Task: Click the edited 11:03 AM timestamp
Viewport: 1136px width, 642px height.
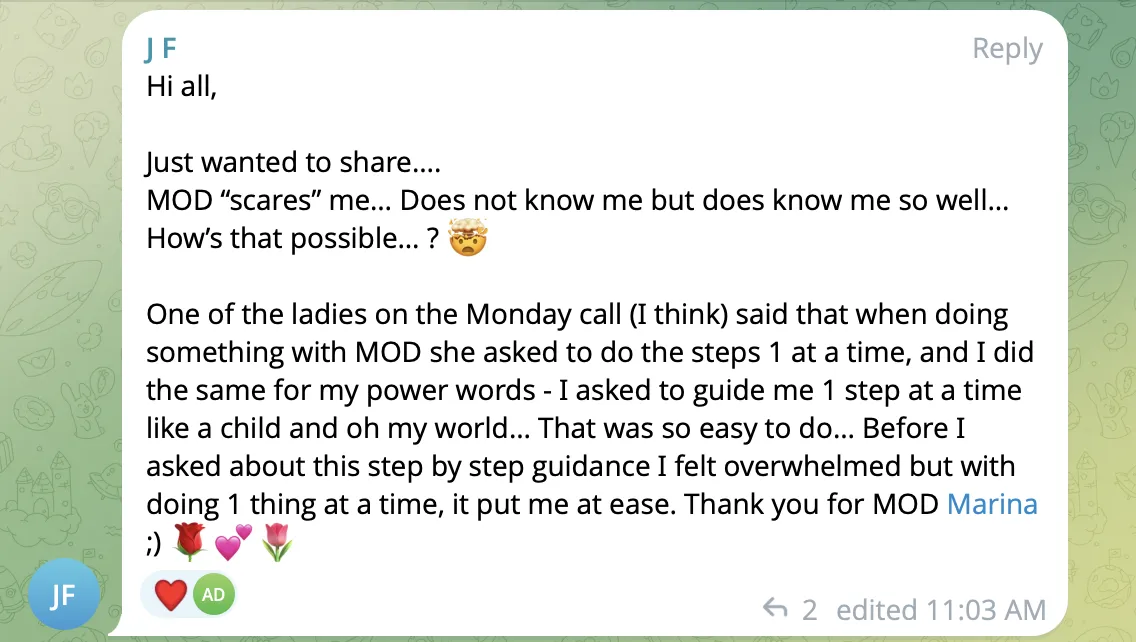Action: [941, 610]
